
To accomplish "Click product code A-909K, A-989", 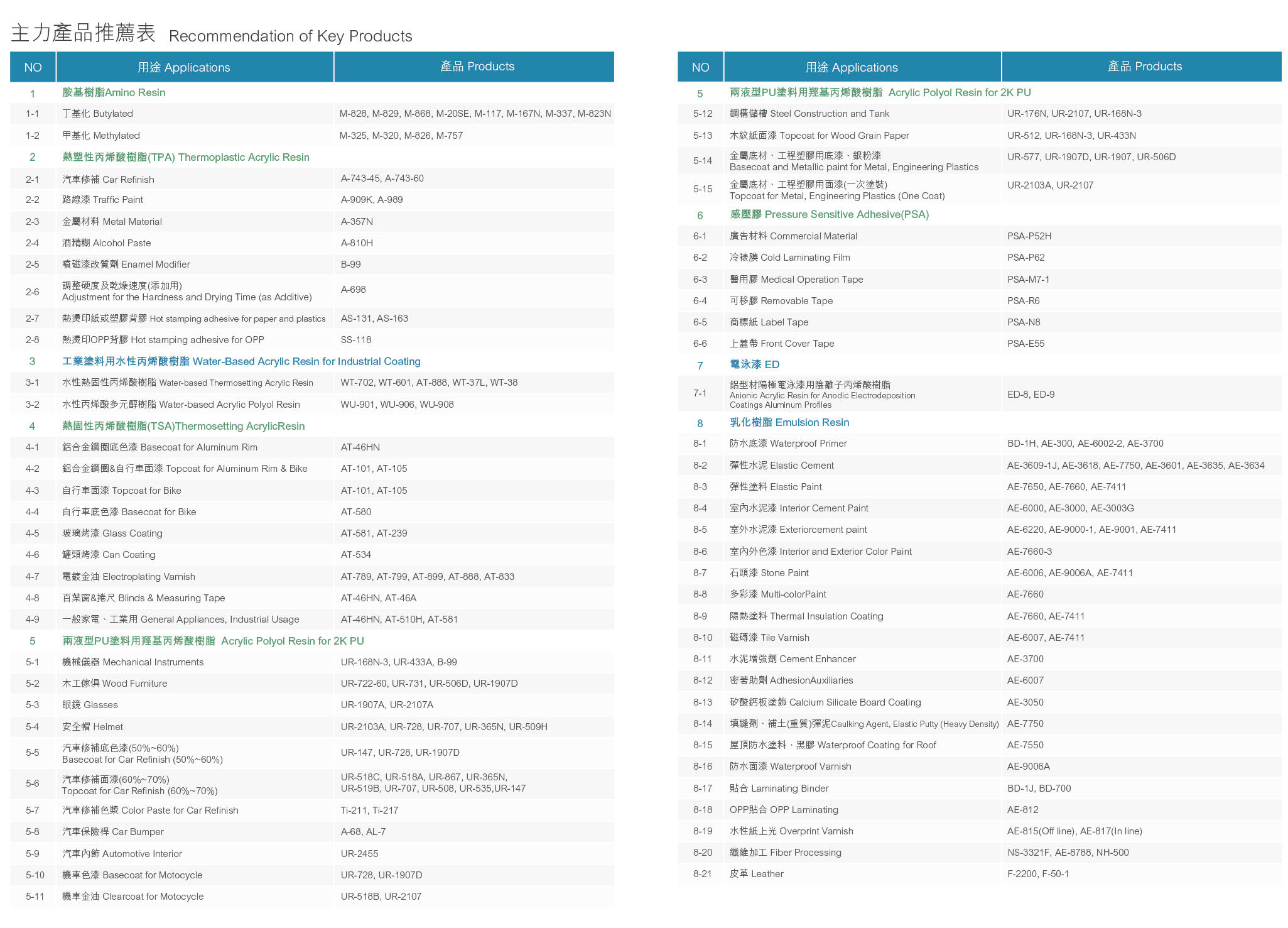I will pos(372,200).
